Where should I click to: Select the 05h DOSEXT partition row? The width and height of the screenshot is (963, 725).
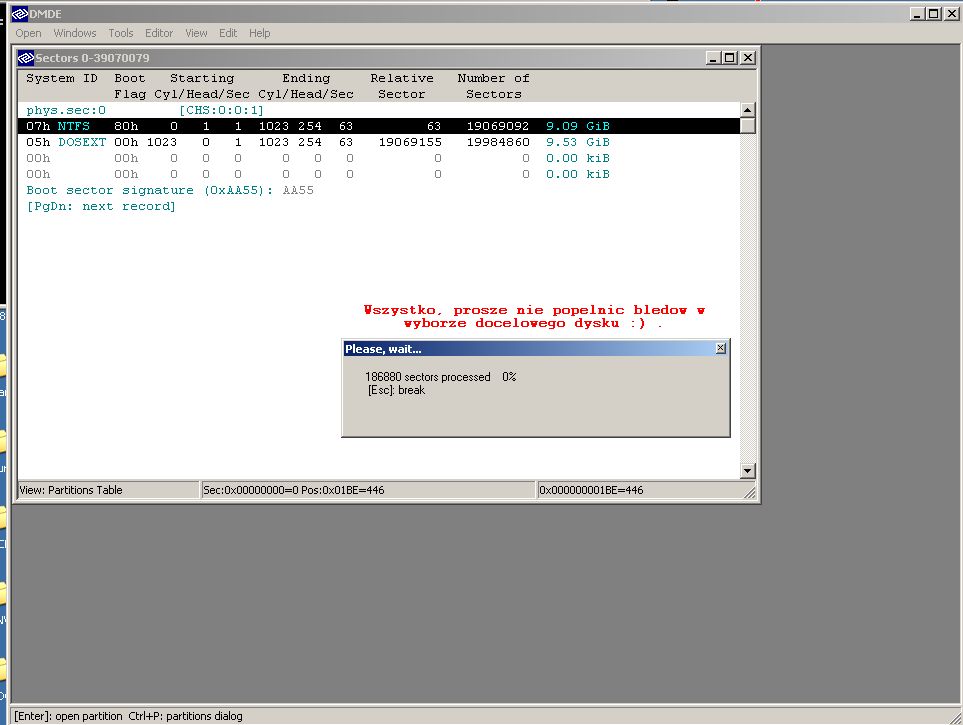pos(379,142)
